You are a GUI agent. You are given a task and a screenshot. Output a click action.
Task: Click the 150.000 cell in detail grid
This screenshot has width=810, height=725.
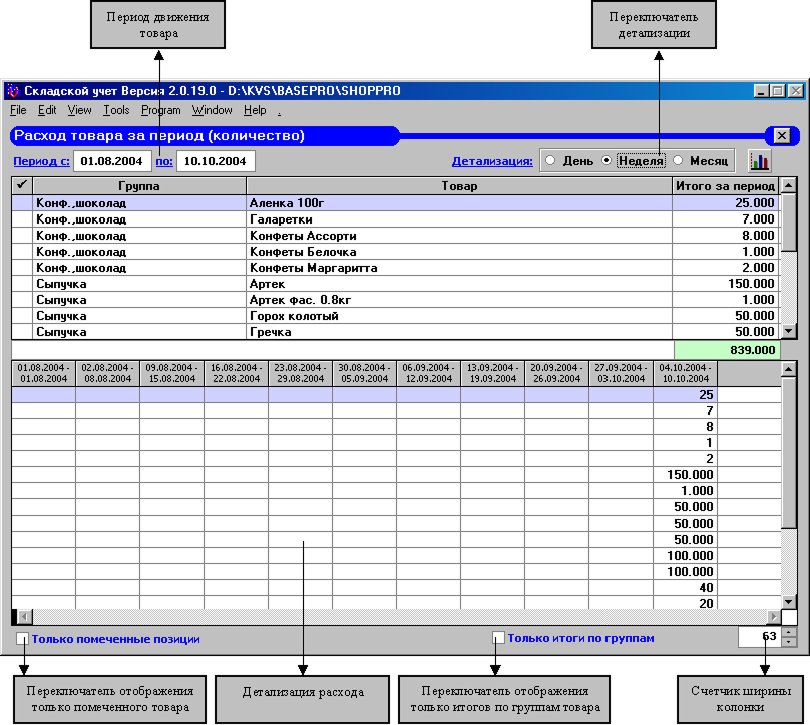pyautogui.click(x=686, y=474)
